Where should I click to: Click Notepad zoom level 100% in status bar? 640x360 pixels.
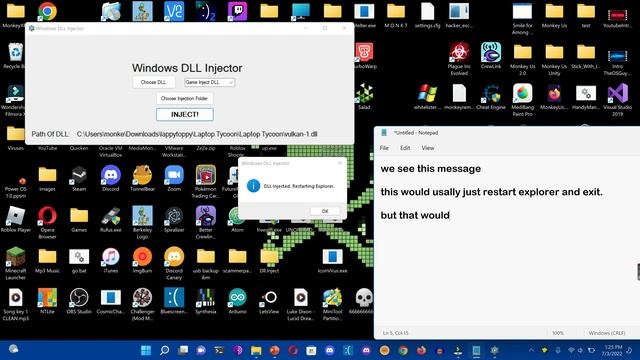(x=558, y=333)
